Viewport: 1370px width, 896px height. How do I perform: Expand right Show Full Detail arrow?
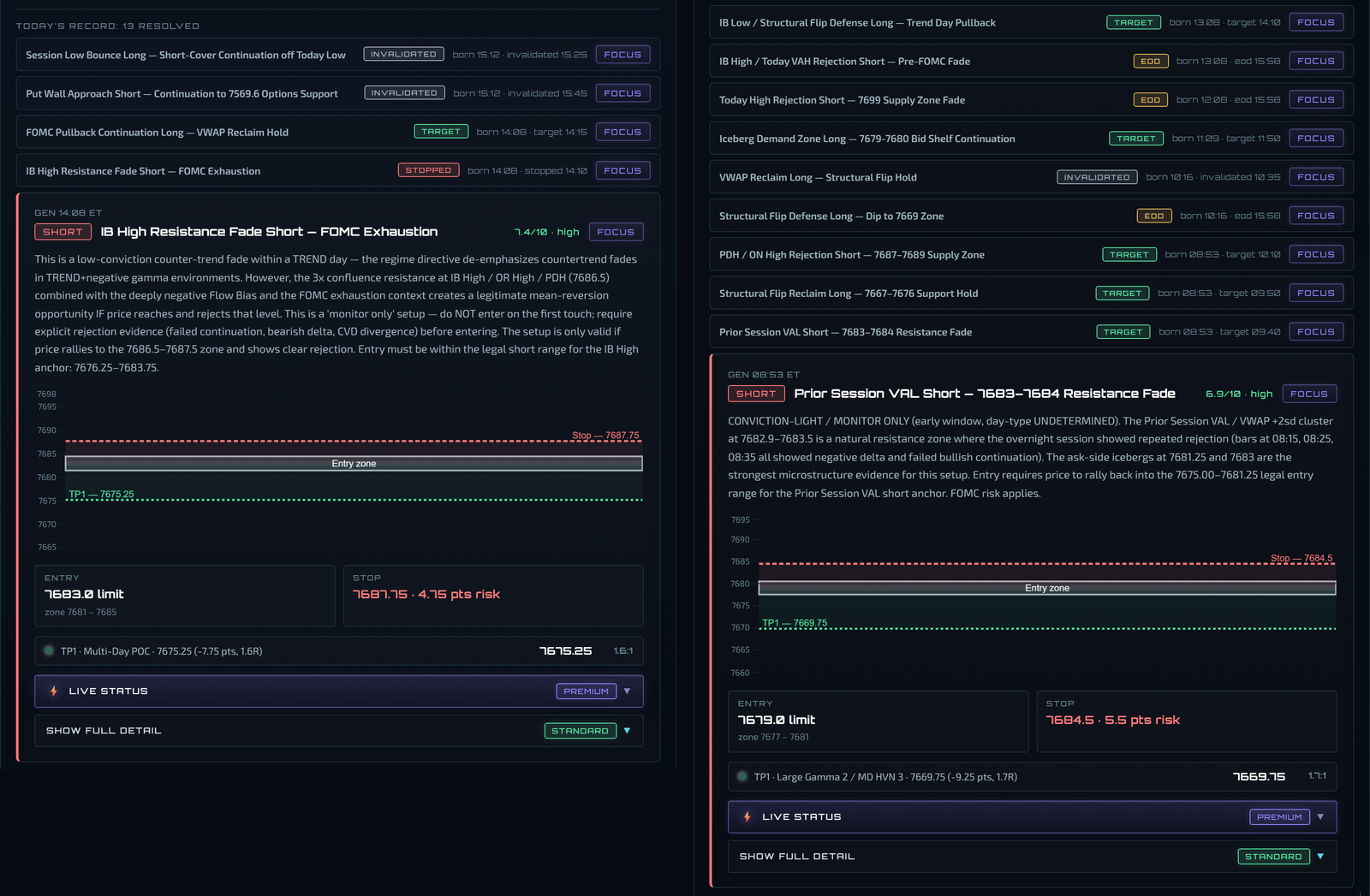pyautogui.click(x=1320, y=856)
